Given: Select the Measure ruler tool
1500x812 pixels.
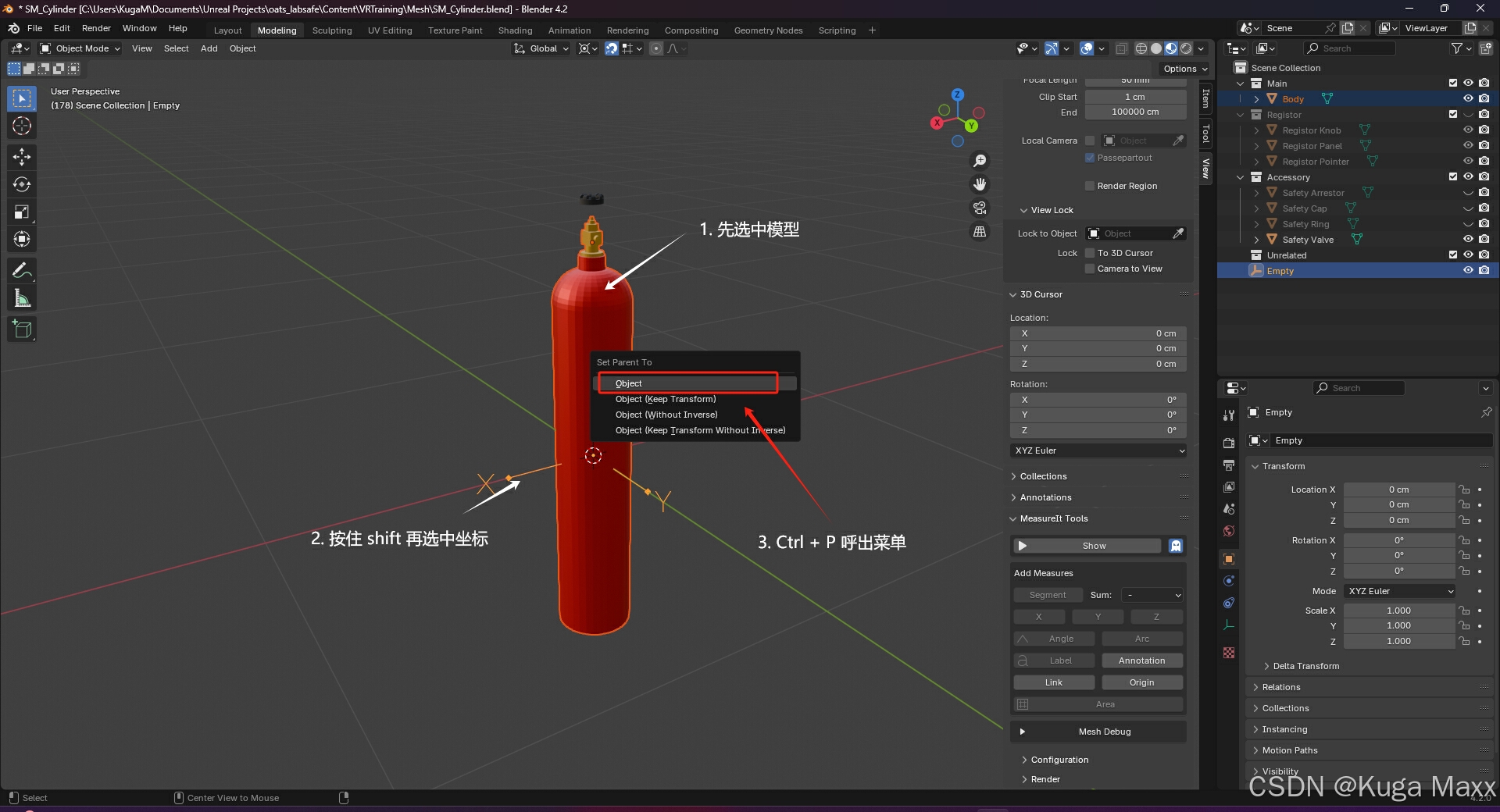Looking at the screenshot, I should point(22,298).
